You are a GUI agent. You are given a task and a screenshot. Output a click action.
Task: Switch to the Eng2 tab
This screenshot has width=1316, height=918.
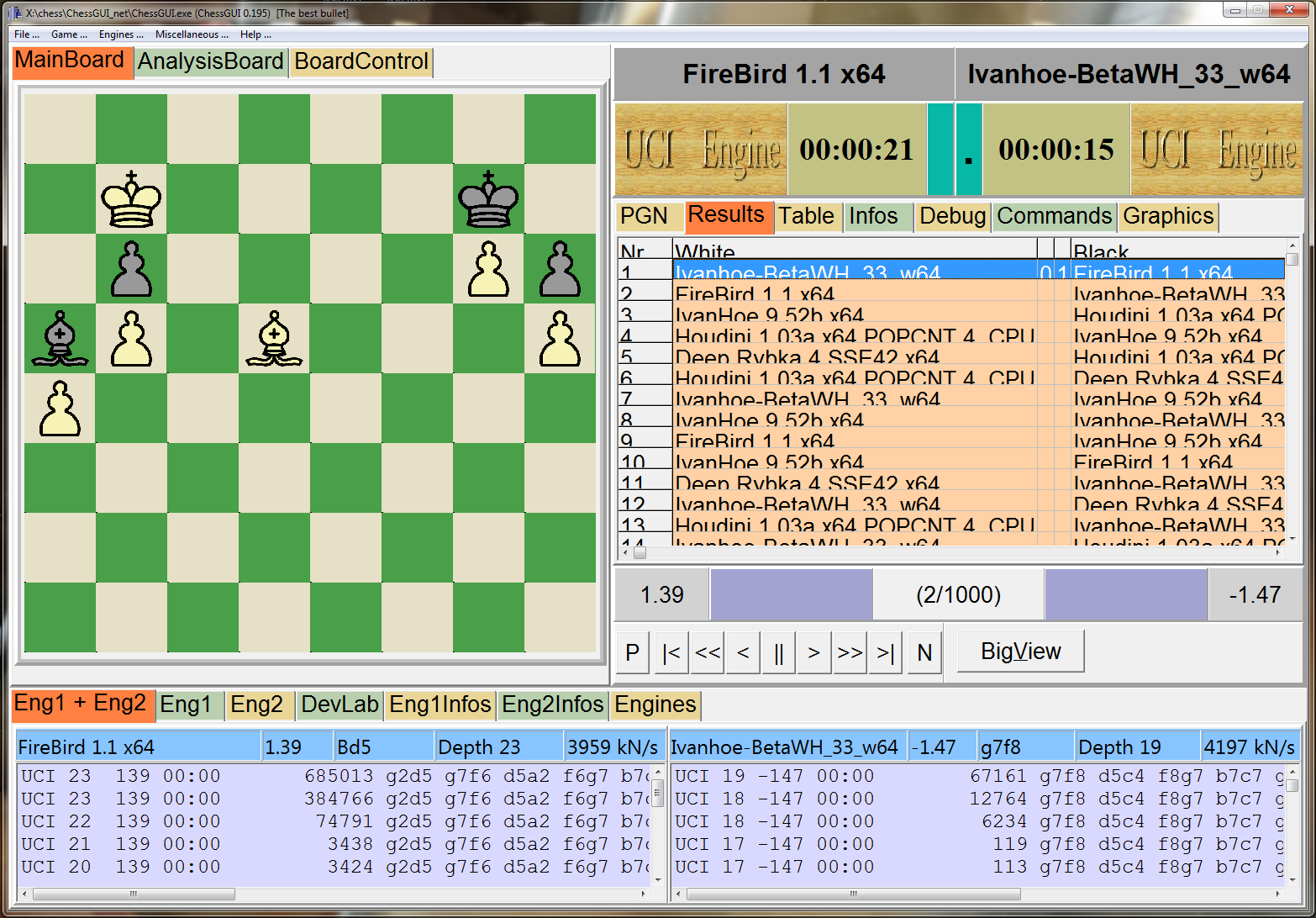coord(261,705)
